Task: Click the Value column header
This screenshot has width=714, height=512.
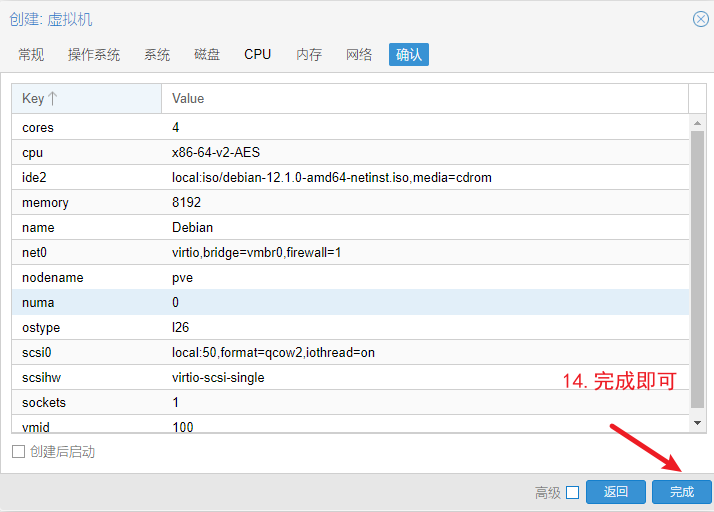Action: tap(424, 98)
